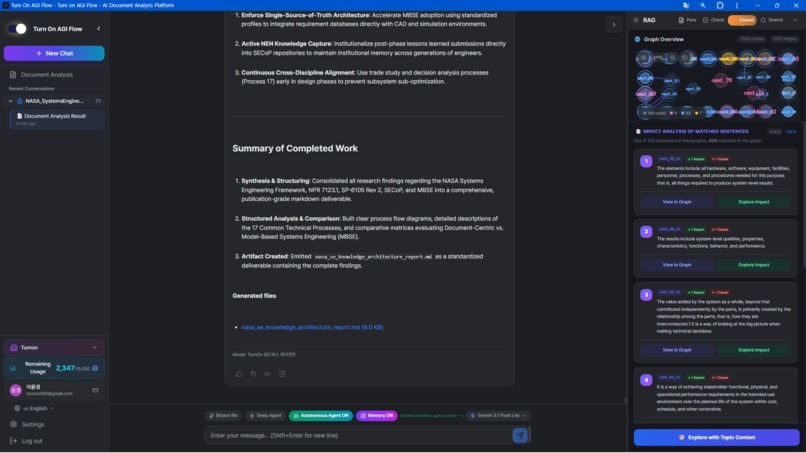Copy the response text
Viewport: 806px width, 453px height.
point(253,374)
